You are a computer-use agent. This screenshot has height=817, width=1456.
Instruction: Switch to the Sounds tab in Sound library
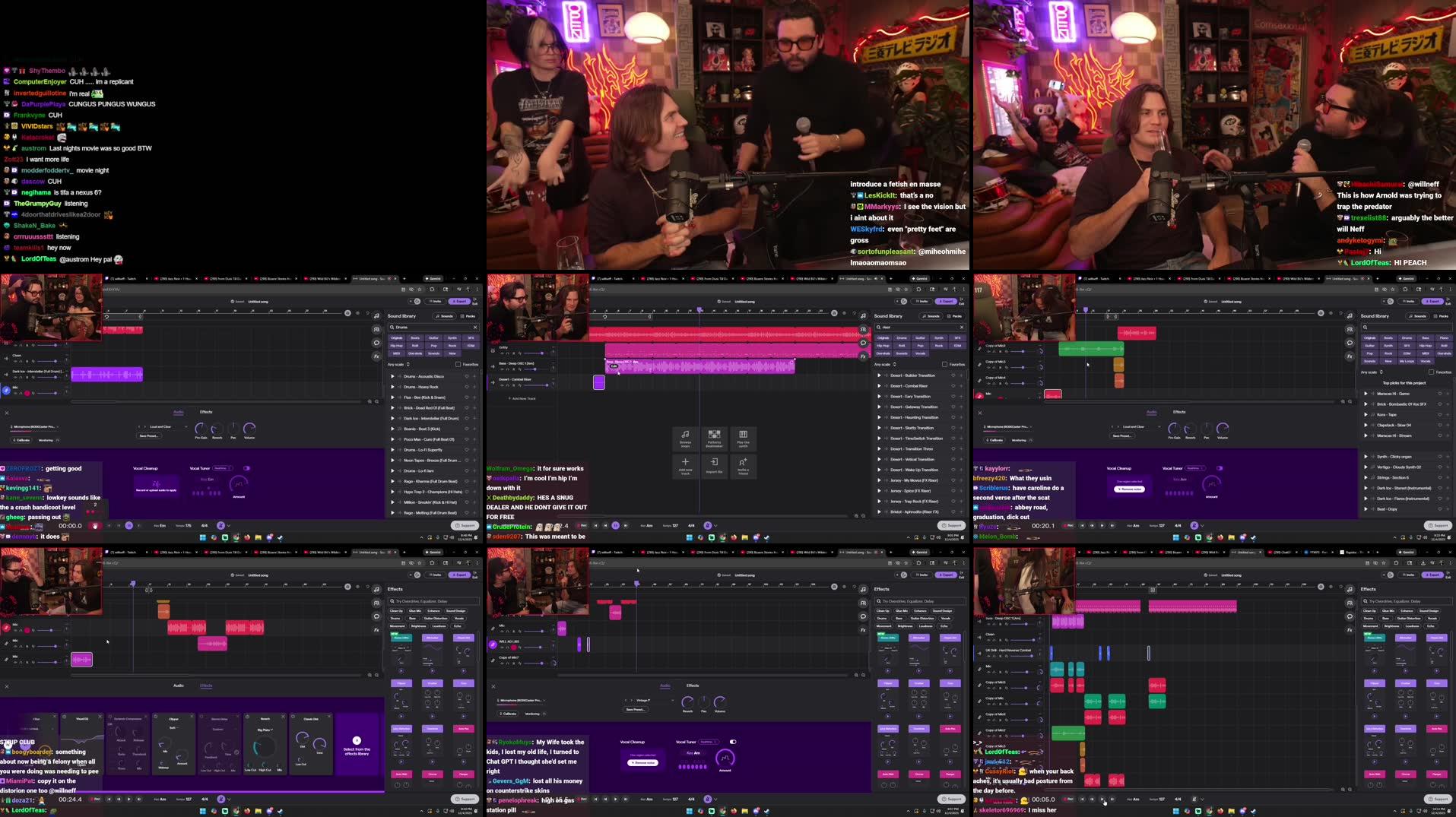(x=445, y=316)
